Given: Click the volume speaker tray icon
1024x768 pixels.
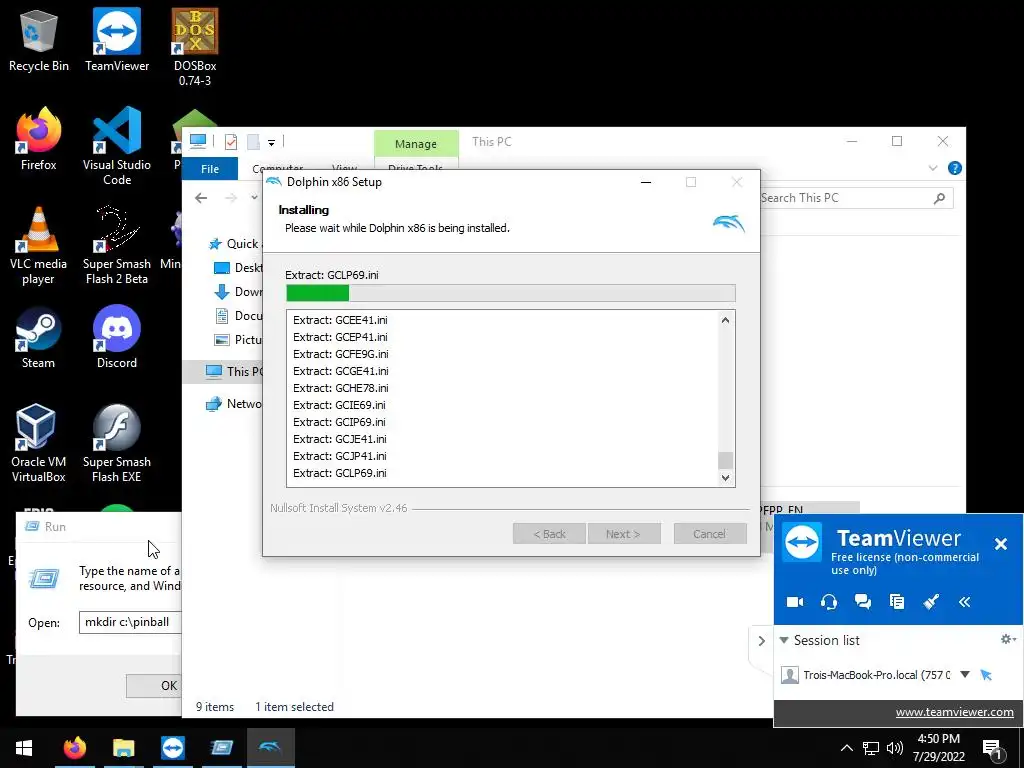Looking at the screenshot, I should [895, 748].
